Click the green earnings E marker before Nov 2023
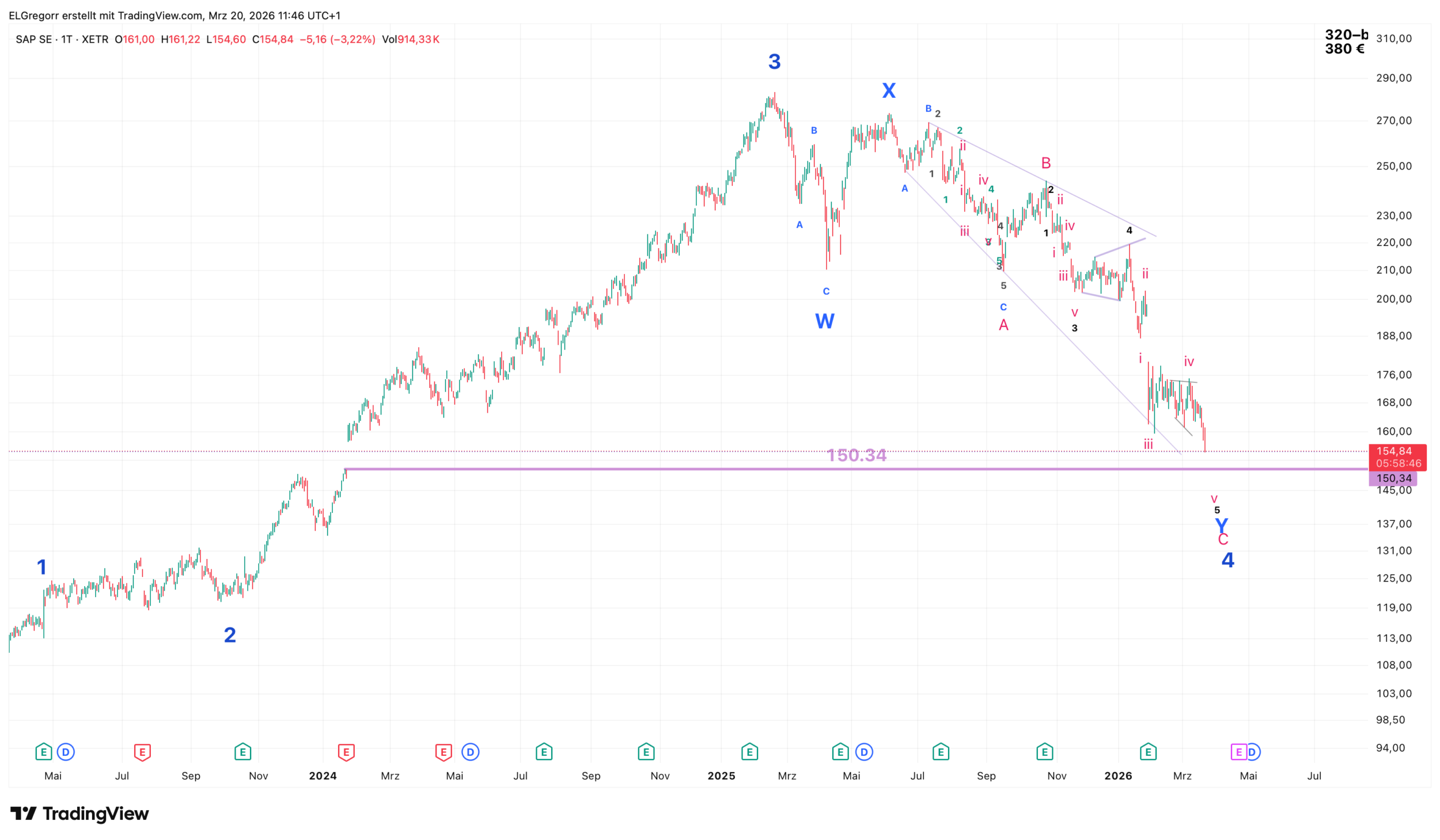The width and height of the screenshot is (1440, 840). 242,752
